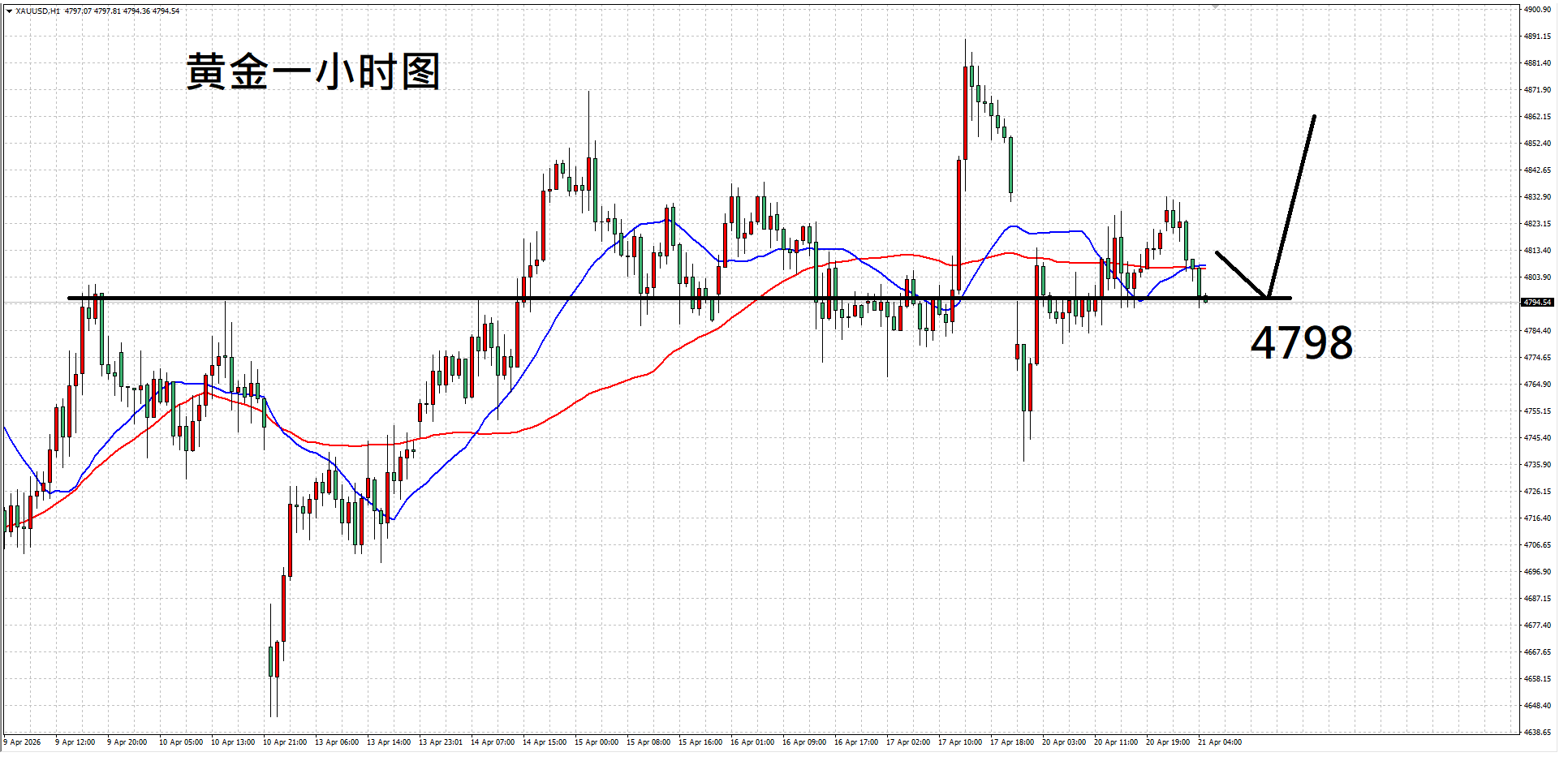Click the gray chart shift triangle marker

tap(1215, 6)
